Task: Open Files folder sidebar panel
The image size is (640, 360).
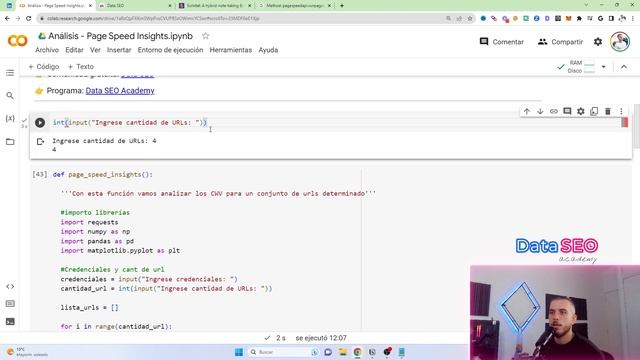Action: pos(10,142)
